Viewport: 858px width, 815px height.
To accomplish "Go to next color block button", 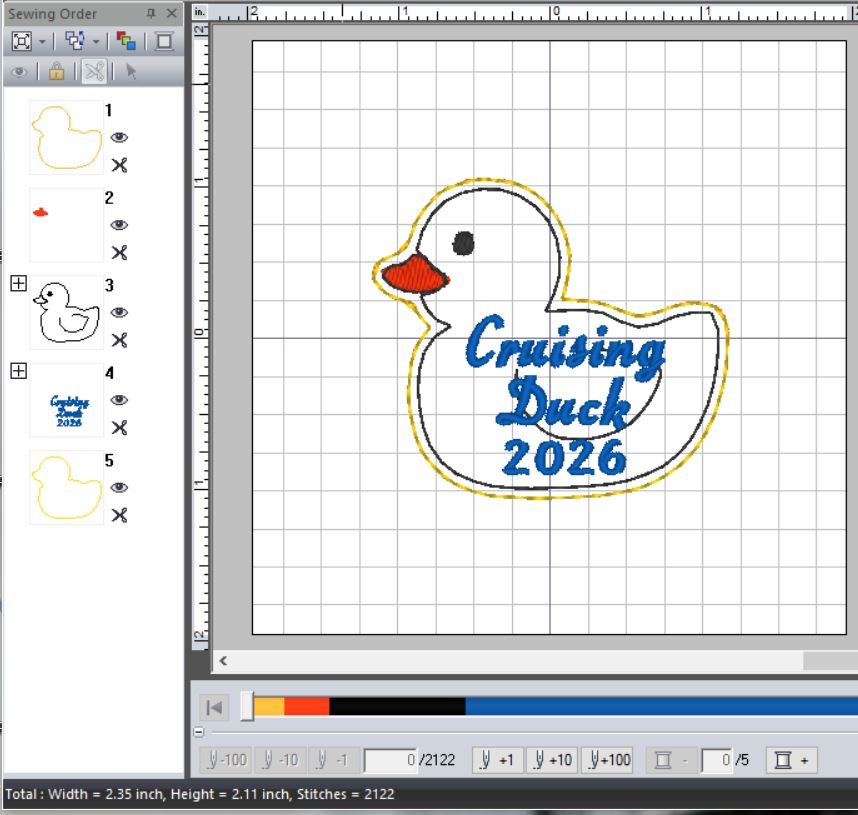I will tap(792, 760).
